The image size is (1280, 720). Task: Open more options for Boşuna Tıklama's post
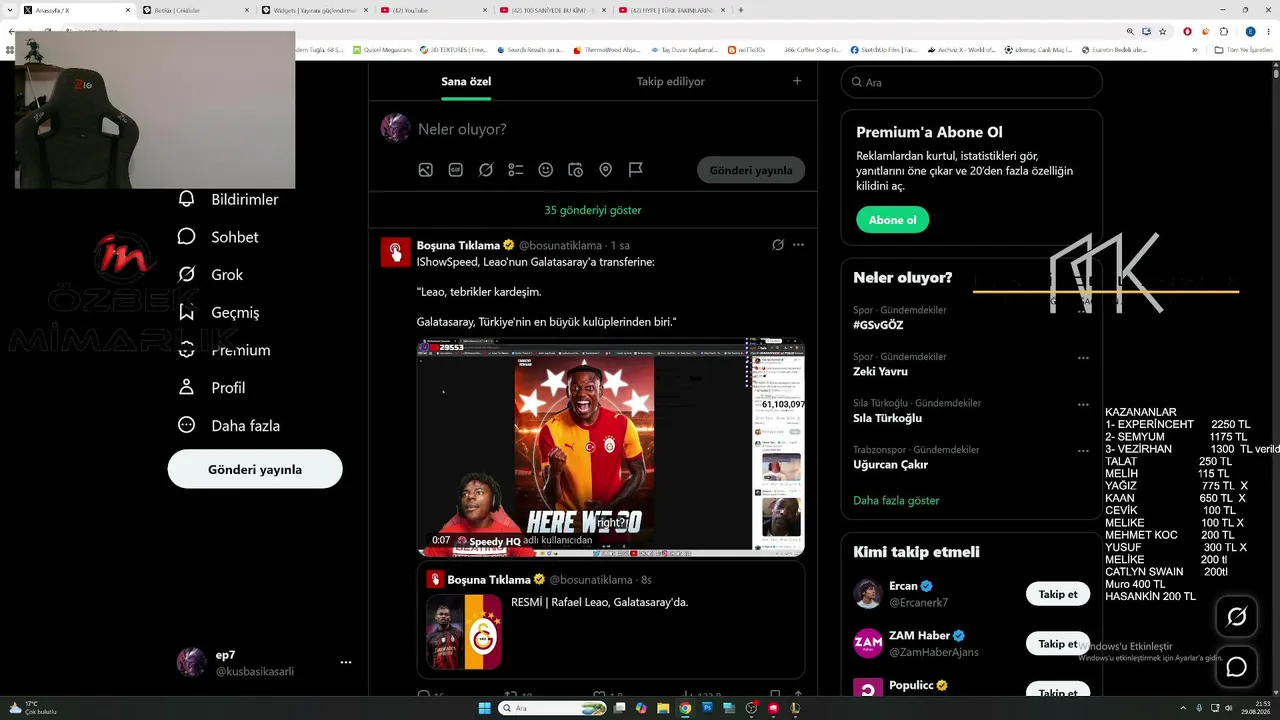(798, 245)
